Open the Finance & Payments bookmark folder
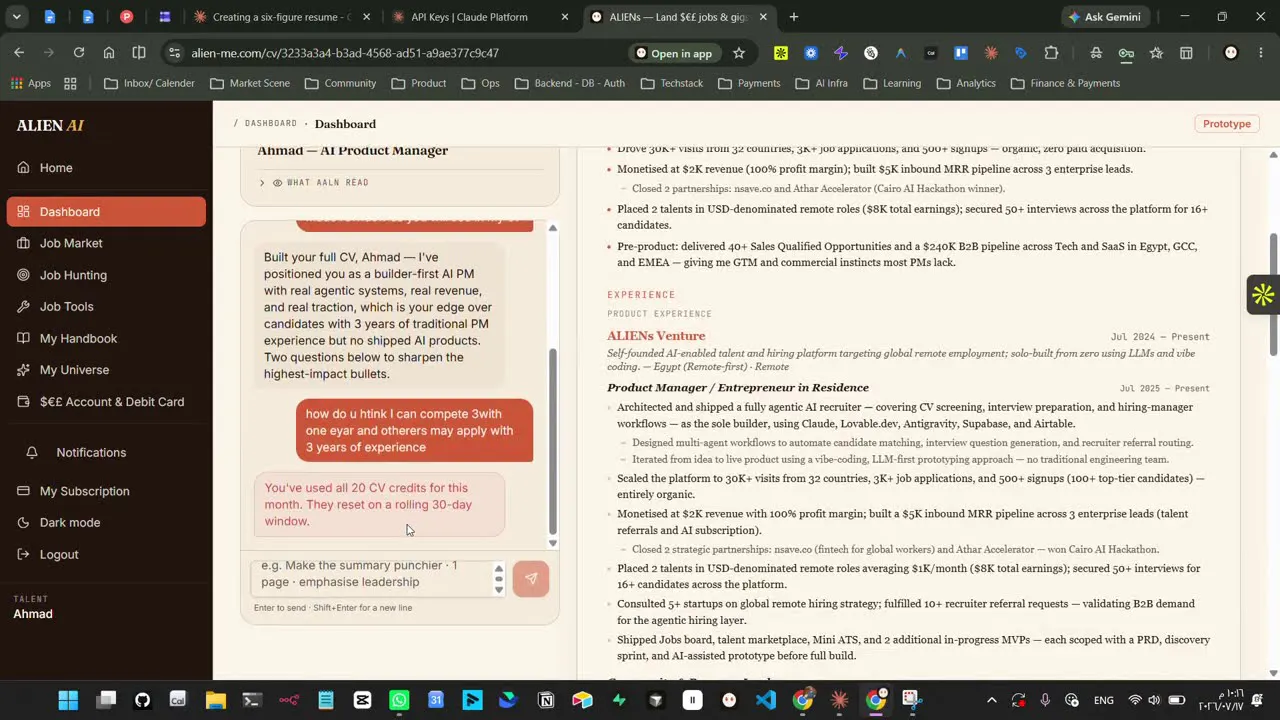The width and height of the screenshot is (1280, 720). pos(1065,83)
